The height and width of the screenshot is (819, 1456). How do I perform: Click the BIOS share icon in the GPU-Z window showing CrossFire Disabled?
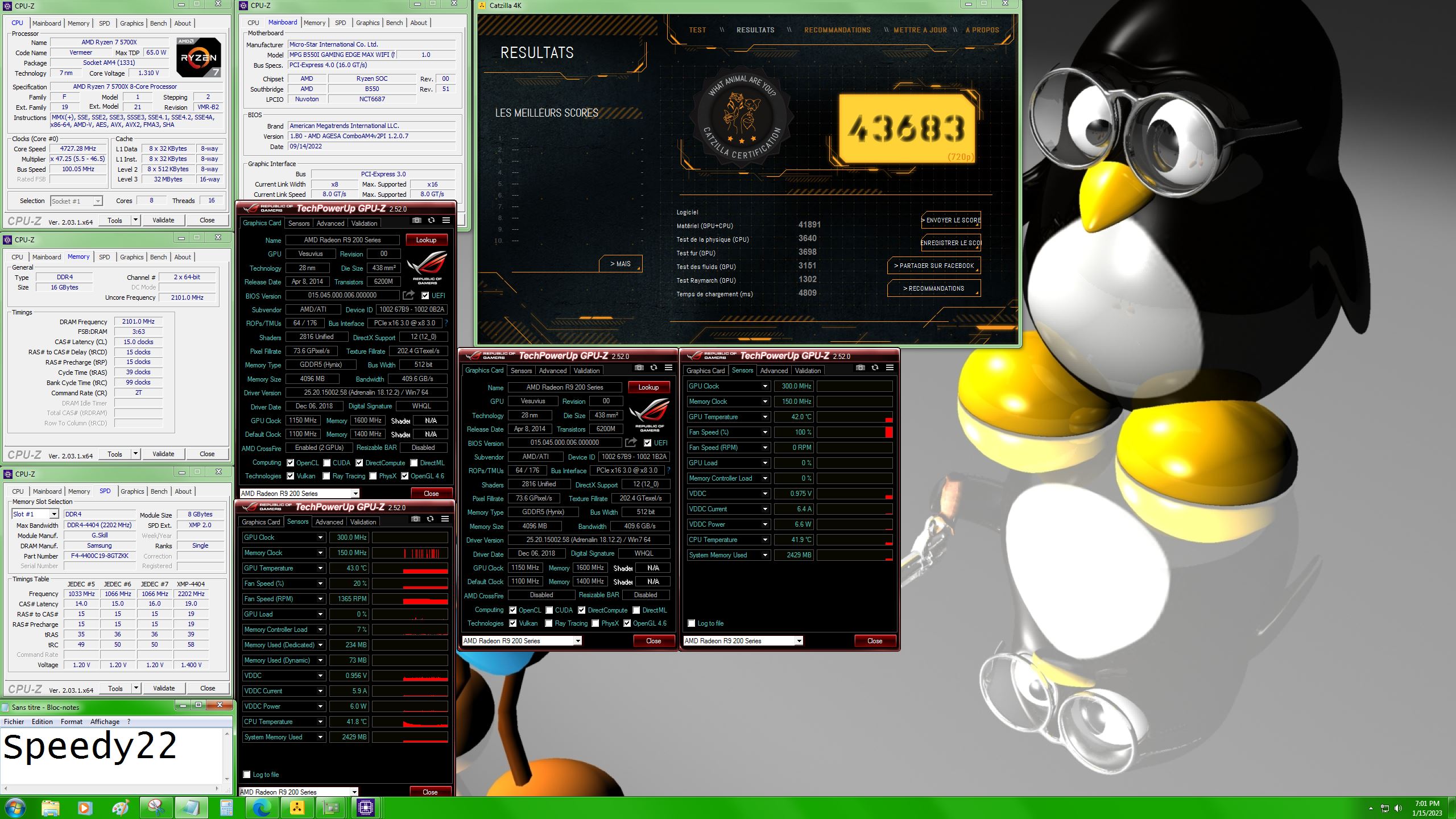[x=631, y=442]
